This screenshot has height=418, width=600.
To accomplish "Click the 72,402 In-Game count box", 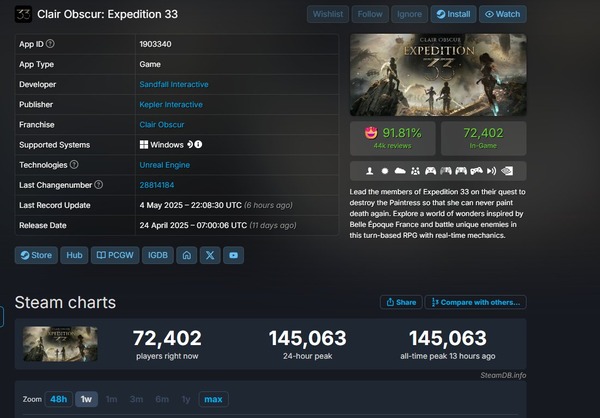I will click(x=484, y=139).
